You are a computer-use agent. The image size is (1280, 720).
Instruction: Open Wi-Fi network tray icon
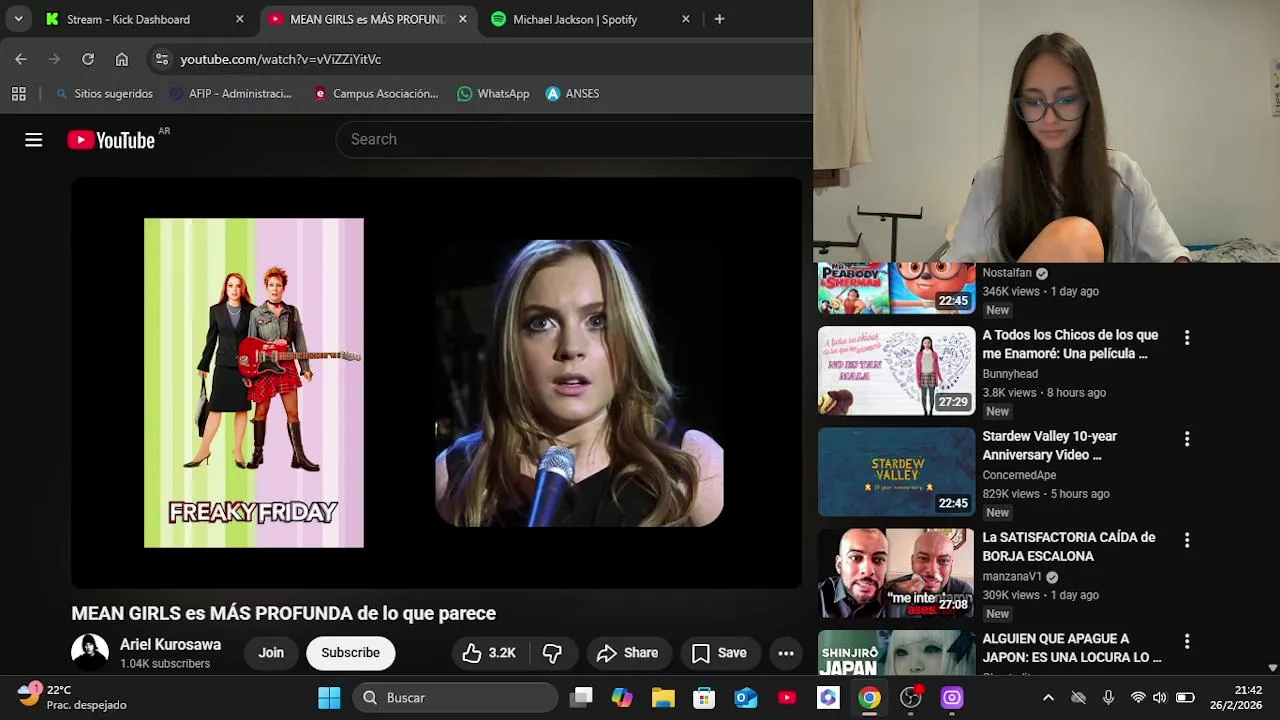pos(1138,698)
